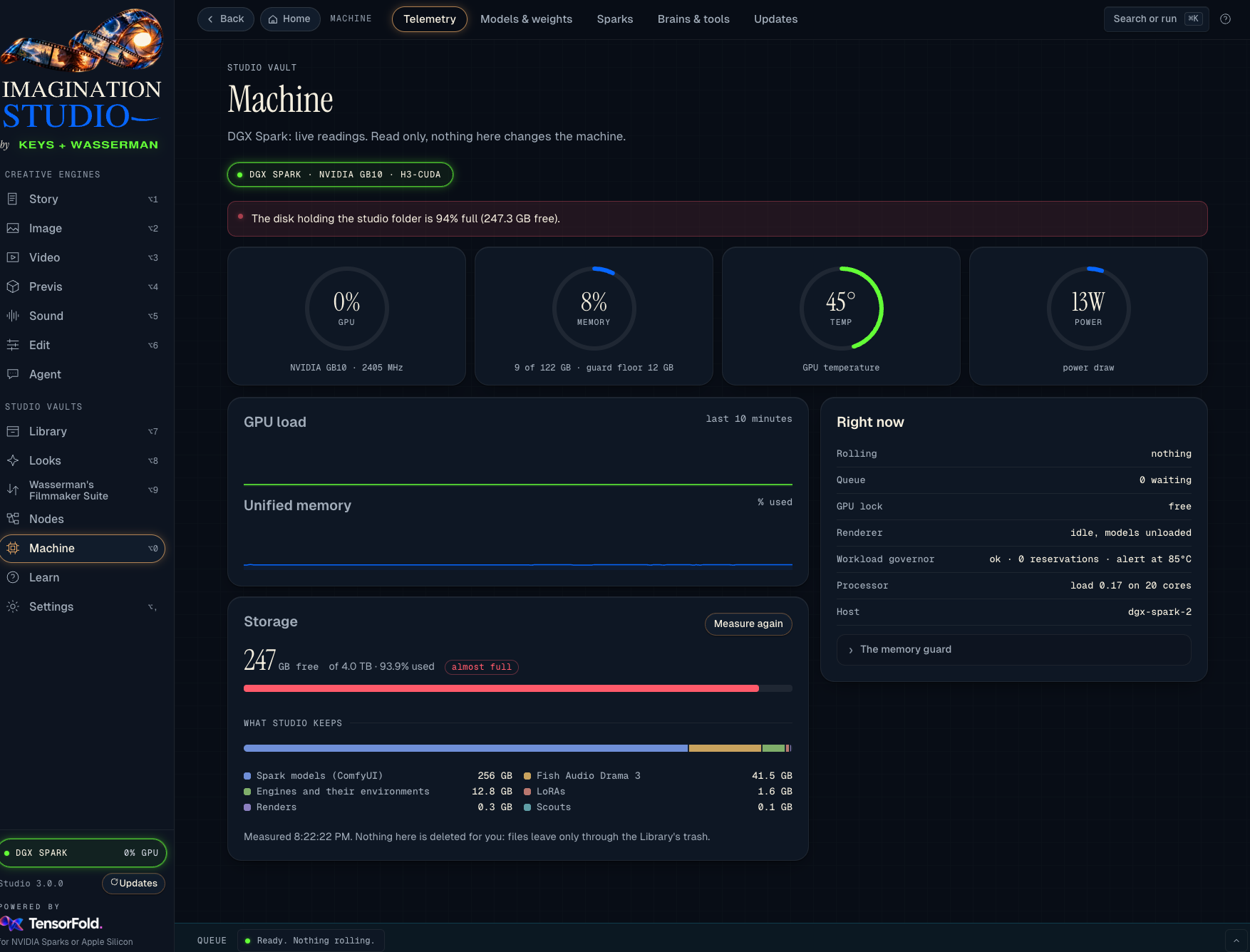Click the Measure again button
The height and width of the screenshot is (952, 1250).
click(x=748, y=624)
